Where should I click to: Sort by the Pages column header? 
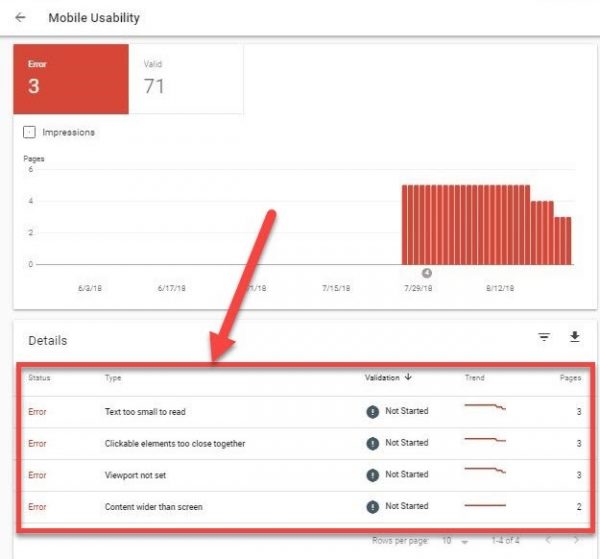click(x=570, y=378)
